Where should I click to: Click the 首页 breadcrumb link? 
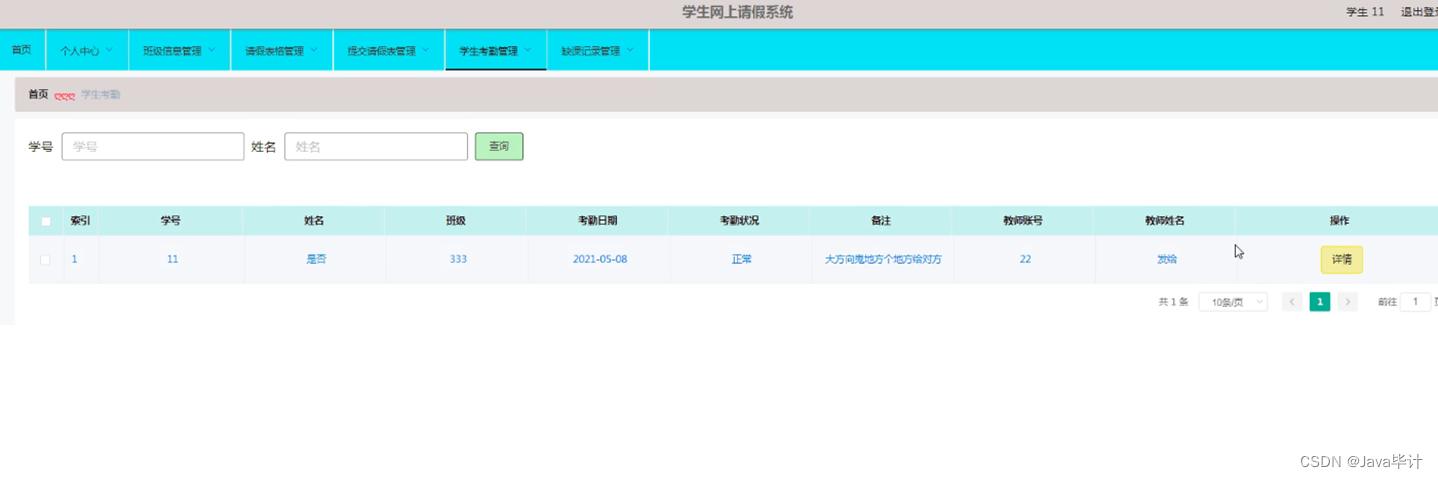[x=38, y=95]
